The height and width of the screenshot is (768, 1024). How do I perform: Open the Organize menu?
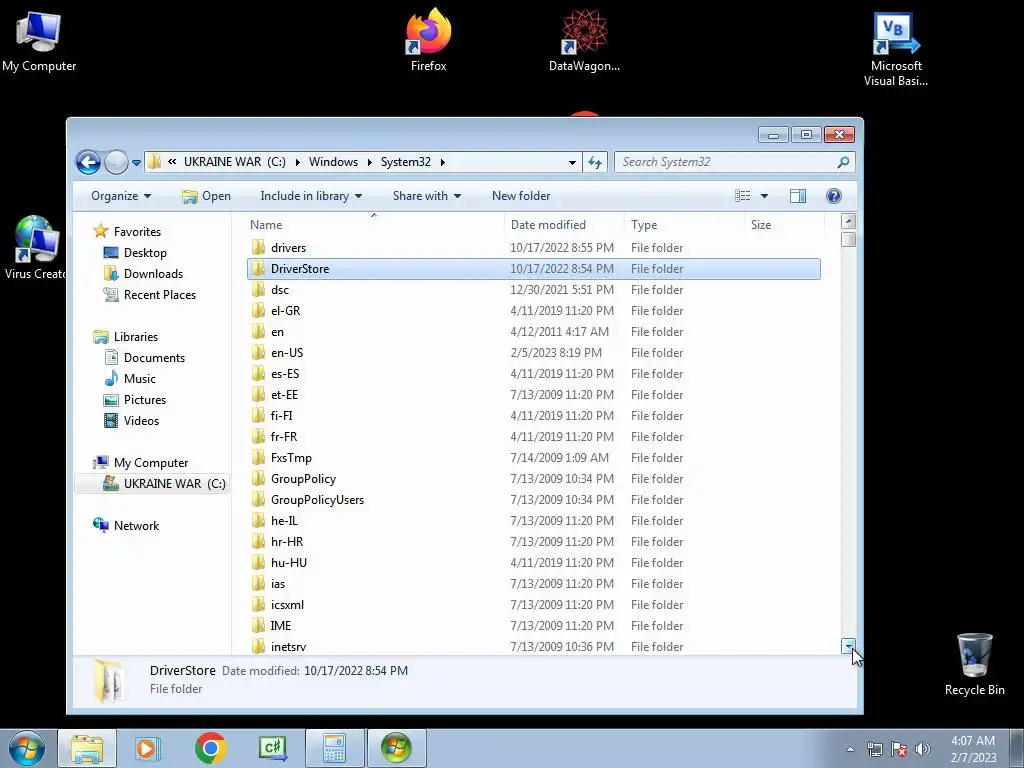click(121, 196)
